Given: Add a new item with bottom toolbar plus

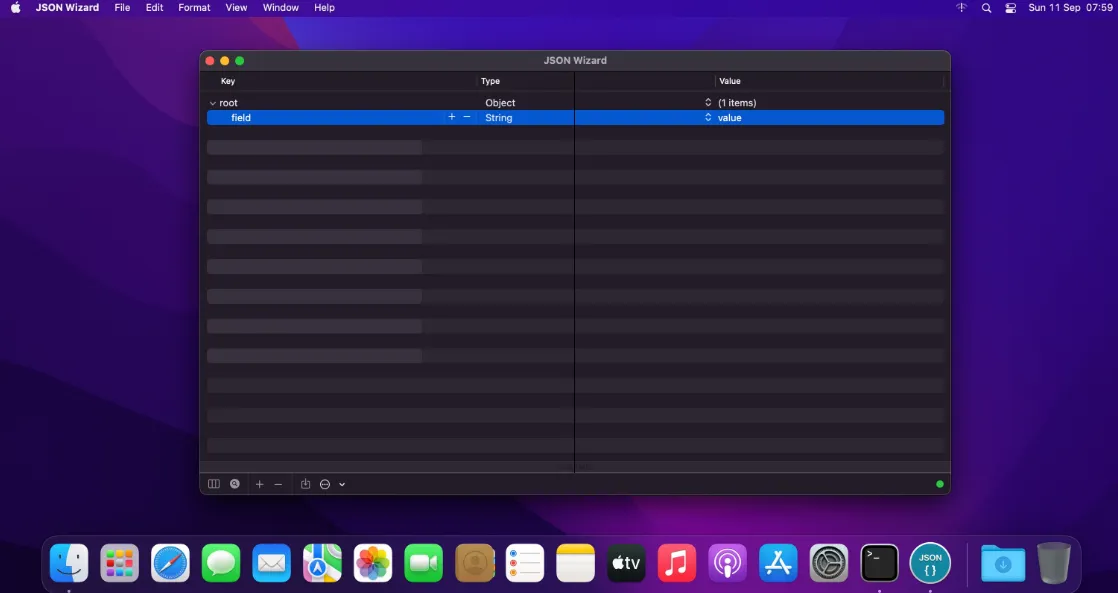Looking at the screenshot, I should click(x=260, y=484).
